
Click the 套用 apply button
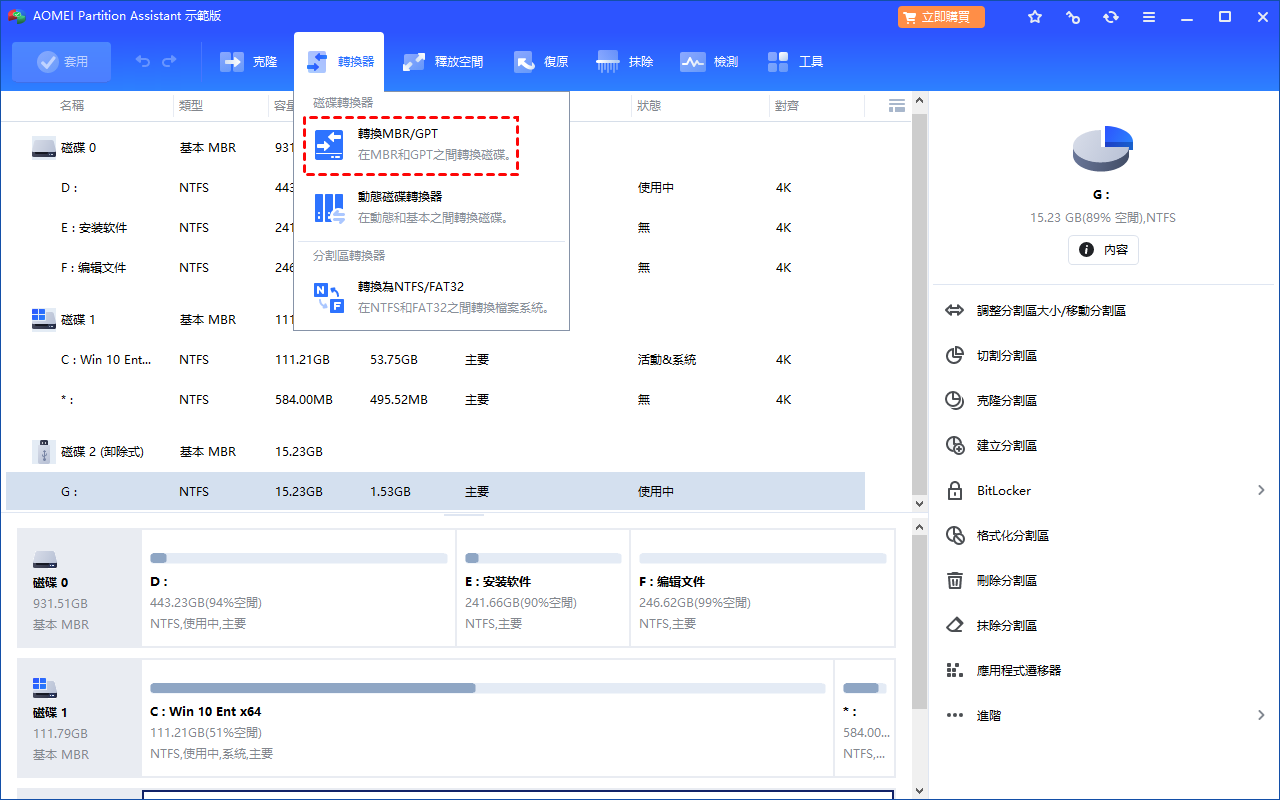(62, 62)
